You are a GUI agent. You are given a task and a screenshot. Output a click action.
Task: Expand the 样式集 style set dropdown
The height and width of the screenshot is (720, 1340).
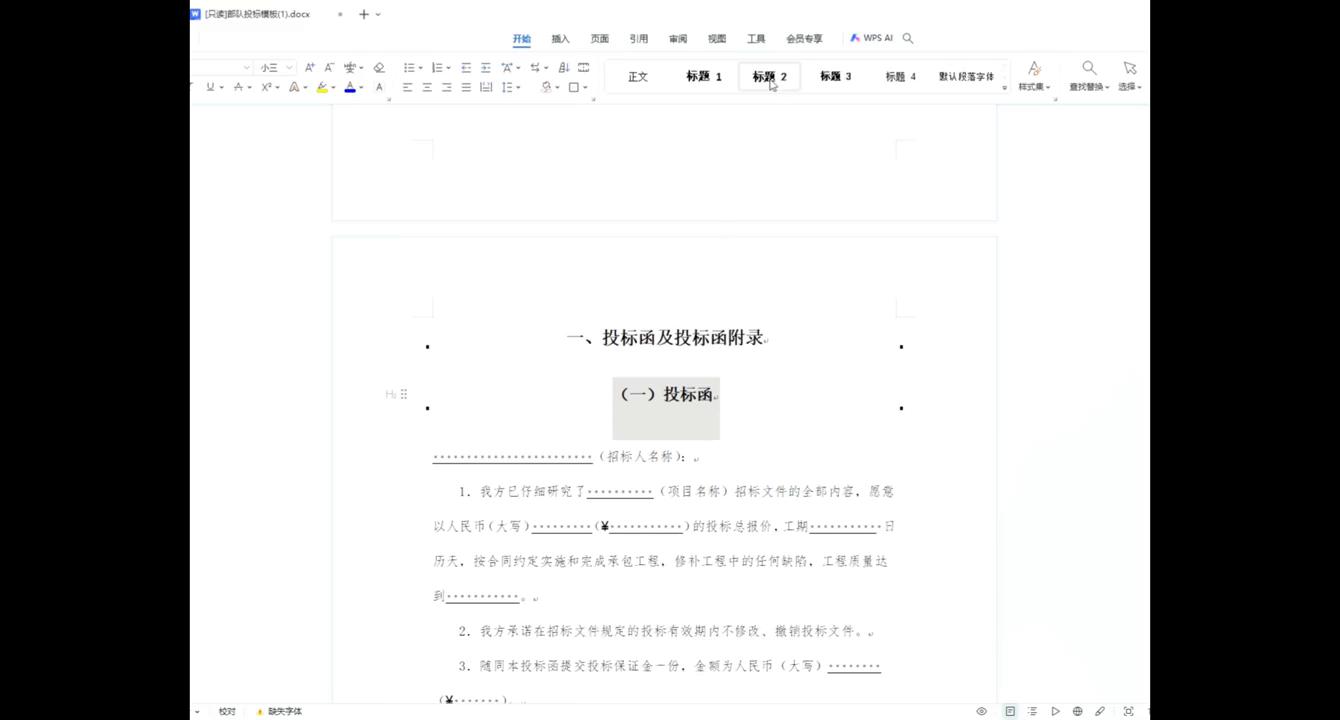(x=1034, y=76)
